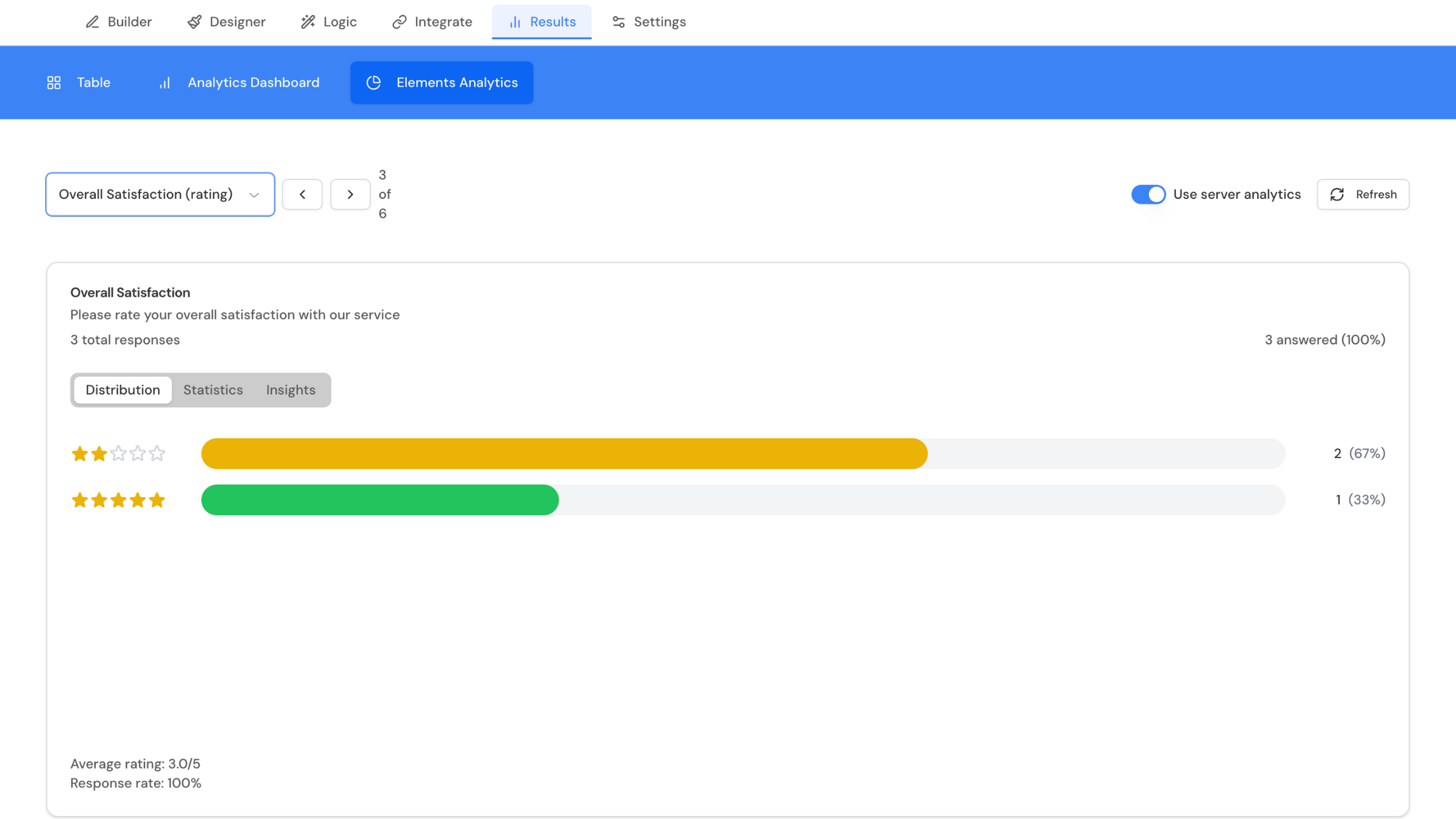Go to the next element with right chevron
The height and width of the screenshot is (819, 1456).
pos(350,194)
